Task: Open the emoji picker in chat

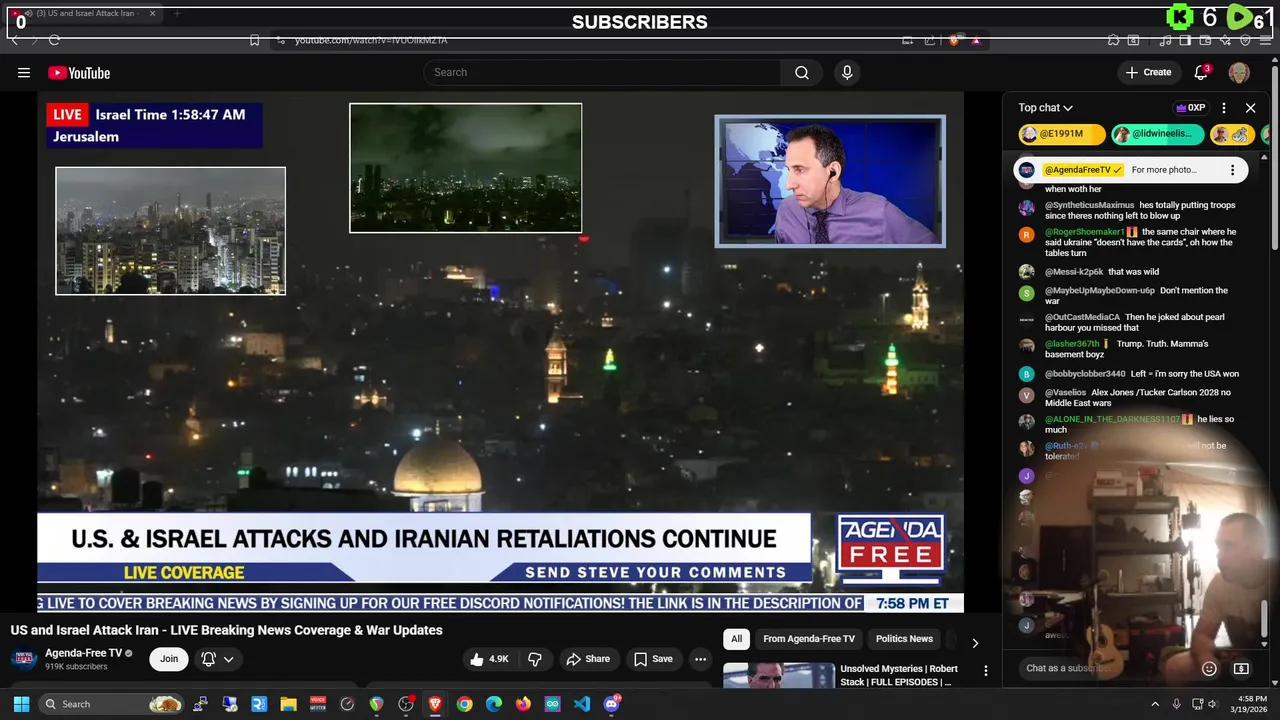Action: 1209,668
